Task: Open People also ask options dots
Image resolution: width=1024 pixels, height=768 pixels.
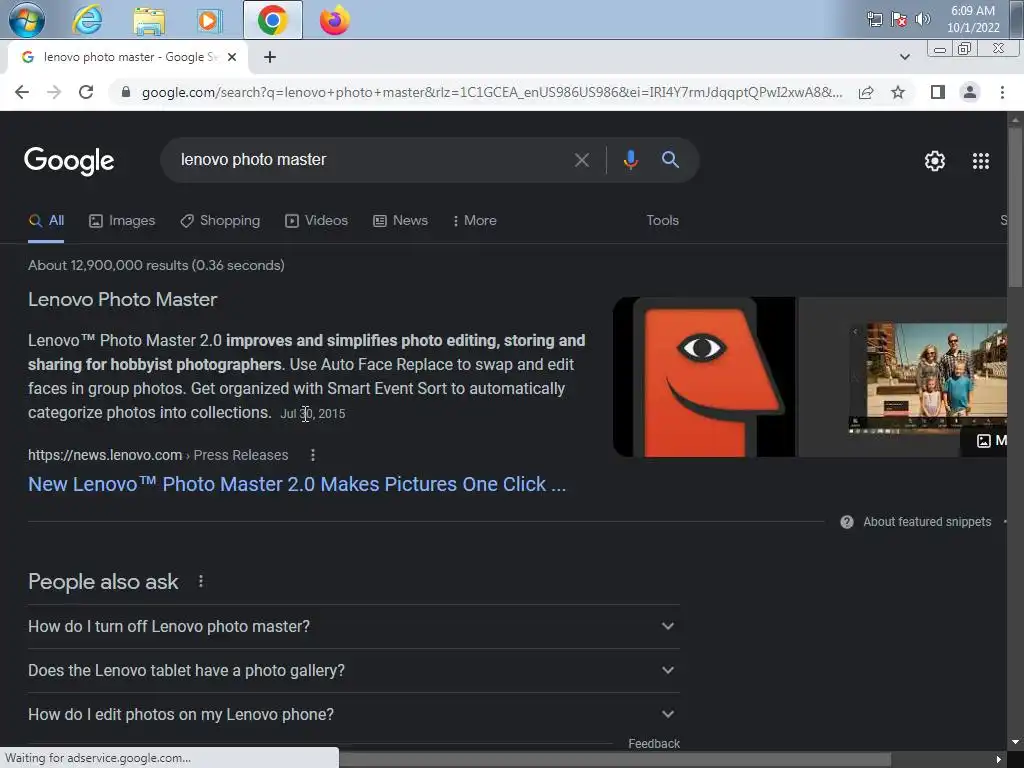Action: point(200,581)
